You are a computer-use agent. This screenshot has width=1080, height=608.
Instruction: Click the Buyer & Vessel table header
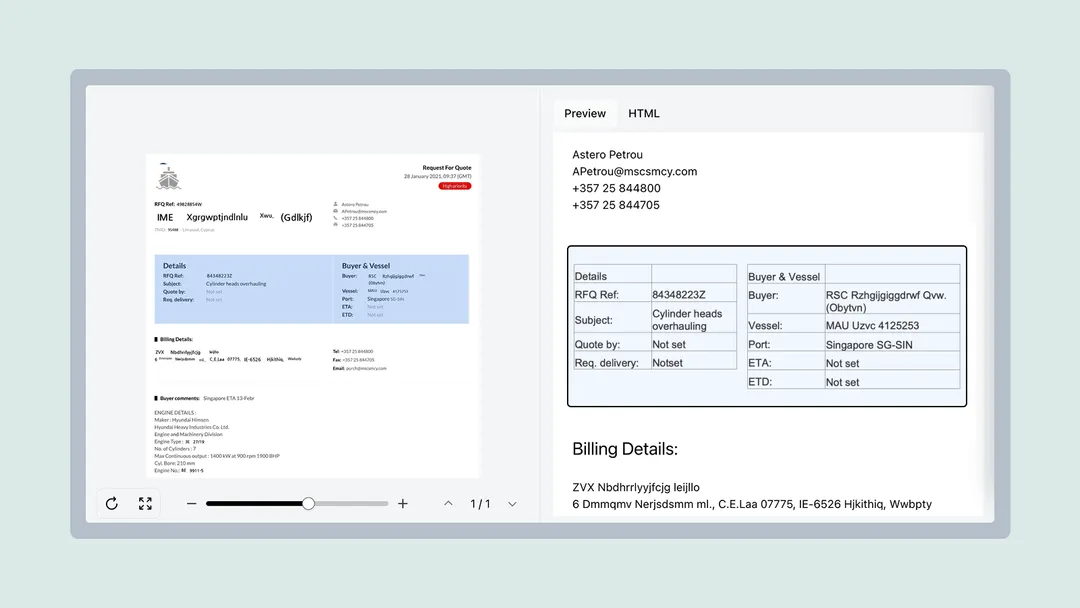tap(784, 277)
